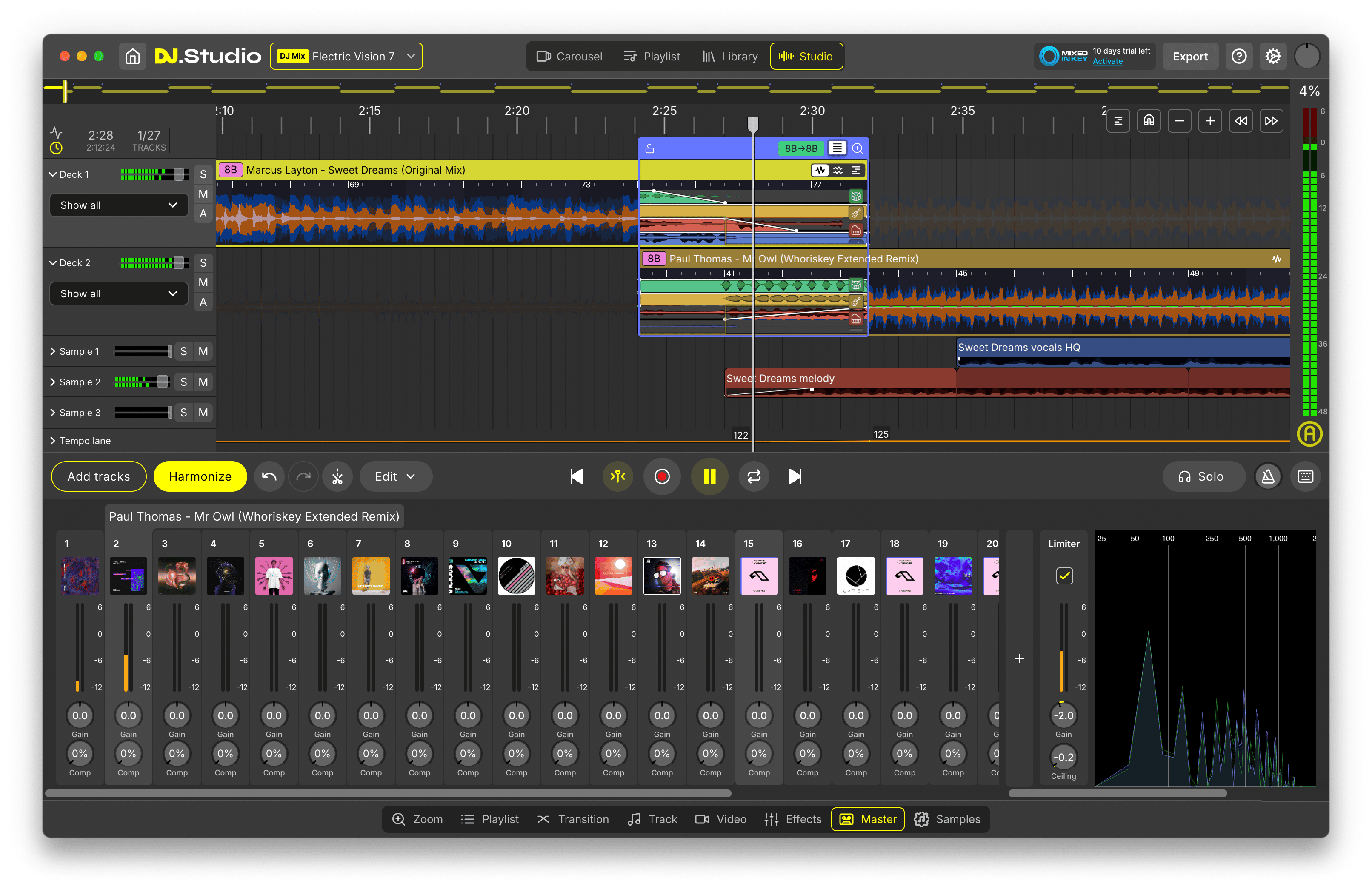
Task: Mute Sample 1 track
Action: tap(203, 351)
